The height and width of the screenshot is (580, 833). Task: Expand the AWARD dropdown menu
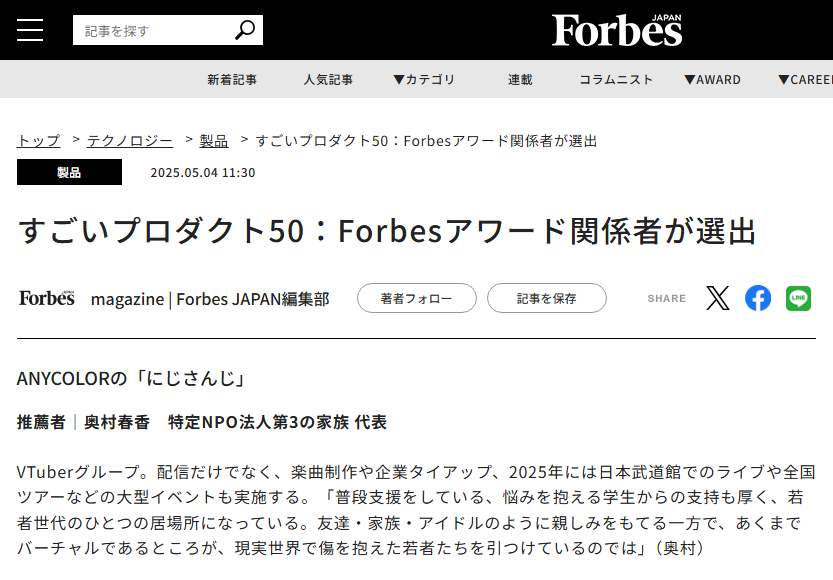[712, 80]
